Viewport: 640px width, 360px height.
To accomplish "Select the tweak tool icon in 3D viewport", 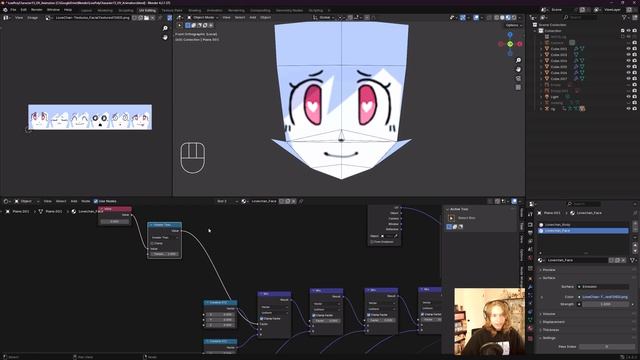I will tap(180, 25).
